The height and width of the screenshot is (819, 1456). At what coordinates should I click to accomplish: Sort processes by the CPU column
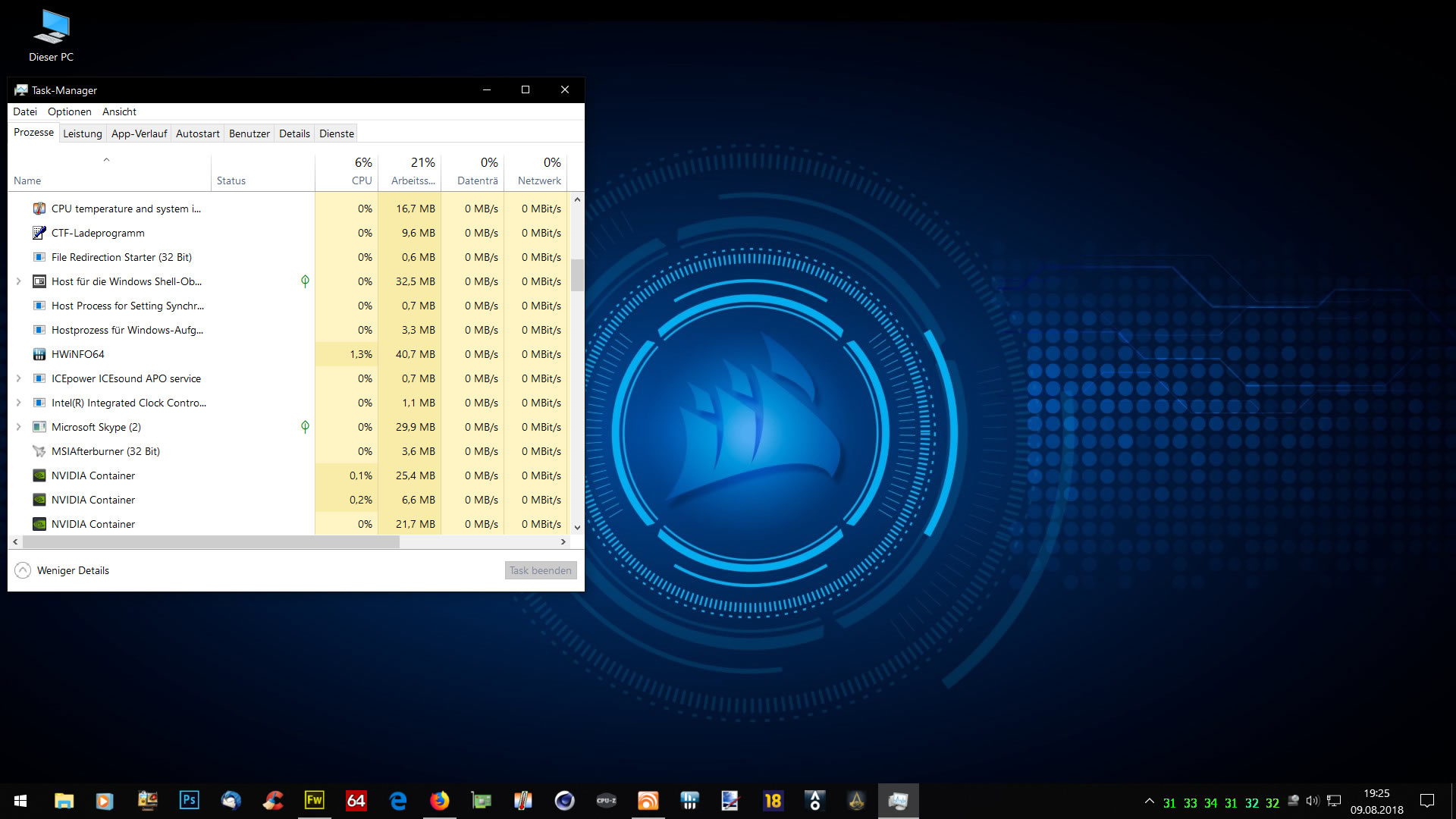pyautogui.click(x=347, y=172)
